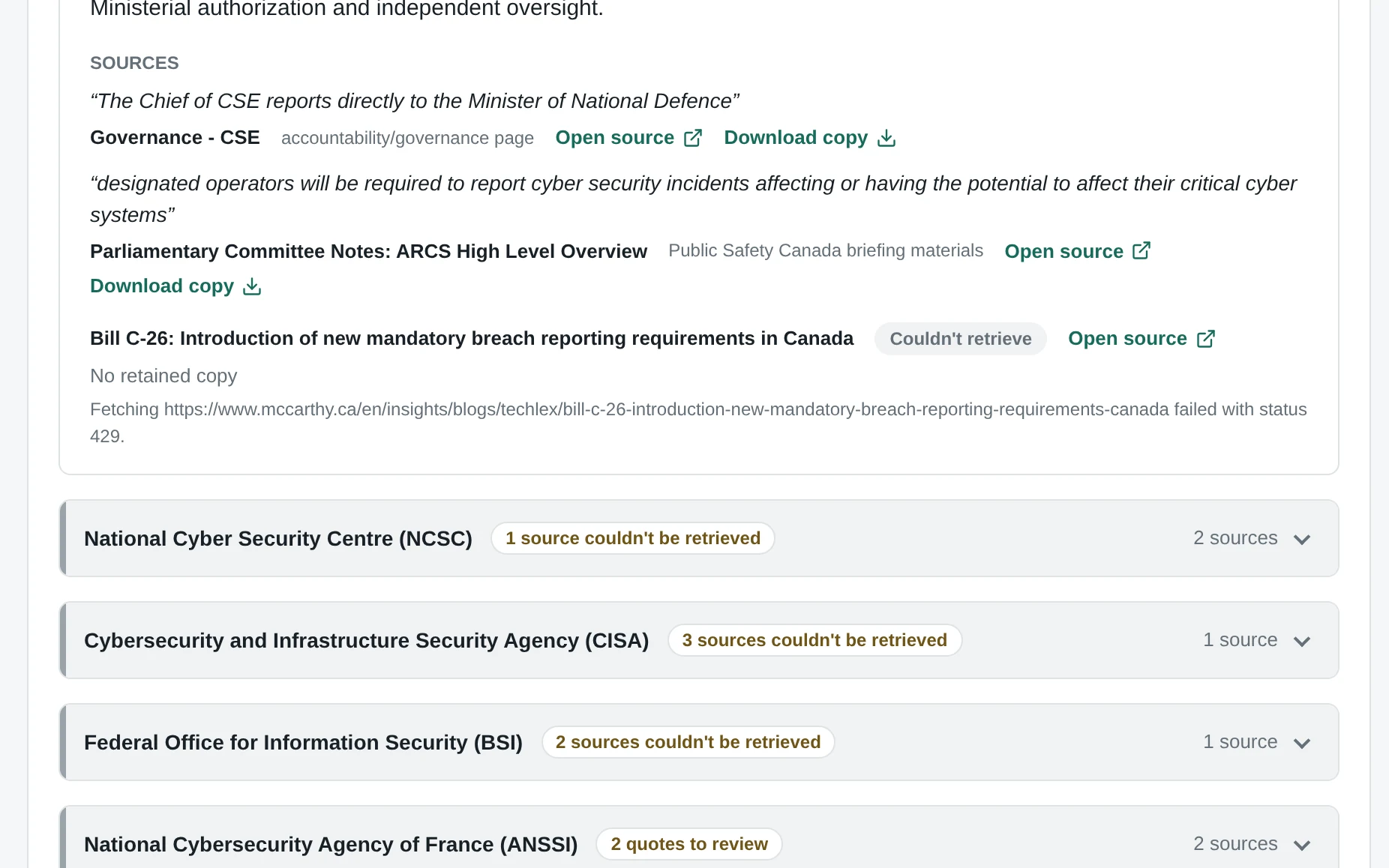
Task: Select Bill C-26 source title text
Action: [472, 339]
